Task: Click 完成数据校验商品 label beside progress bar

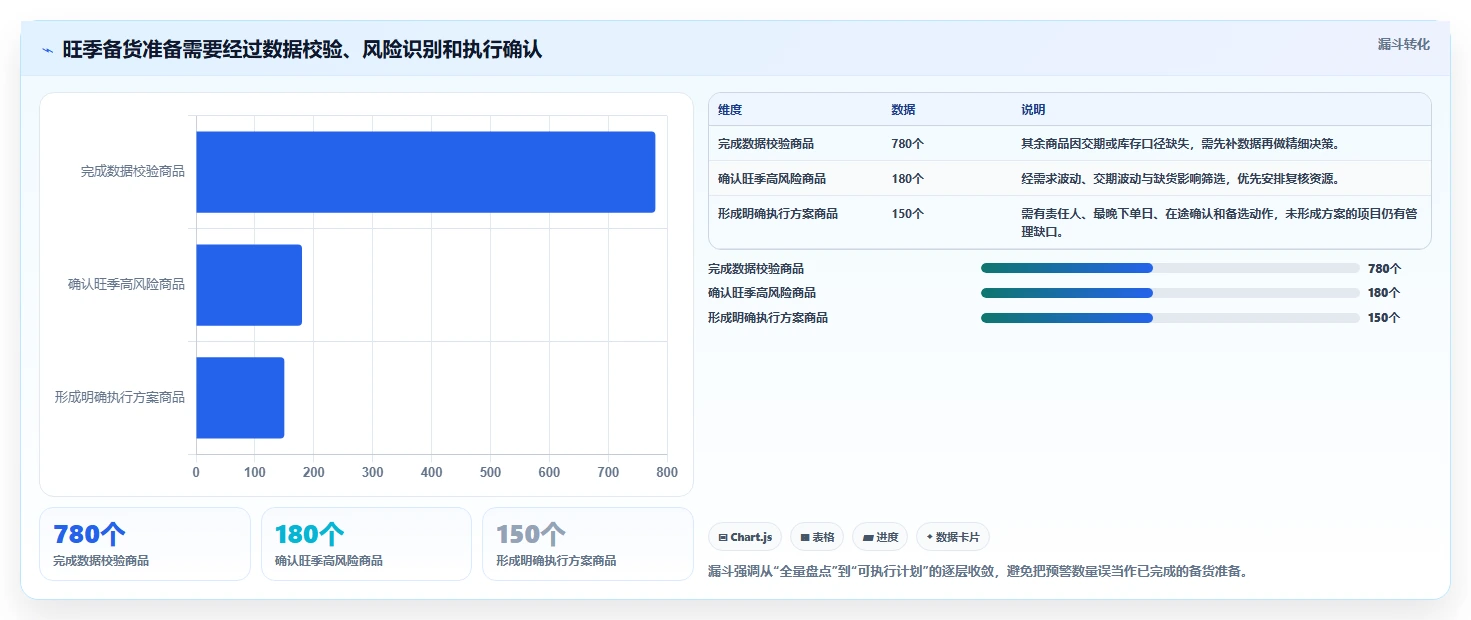Action: [x=756, y=269]
